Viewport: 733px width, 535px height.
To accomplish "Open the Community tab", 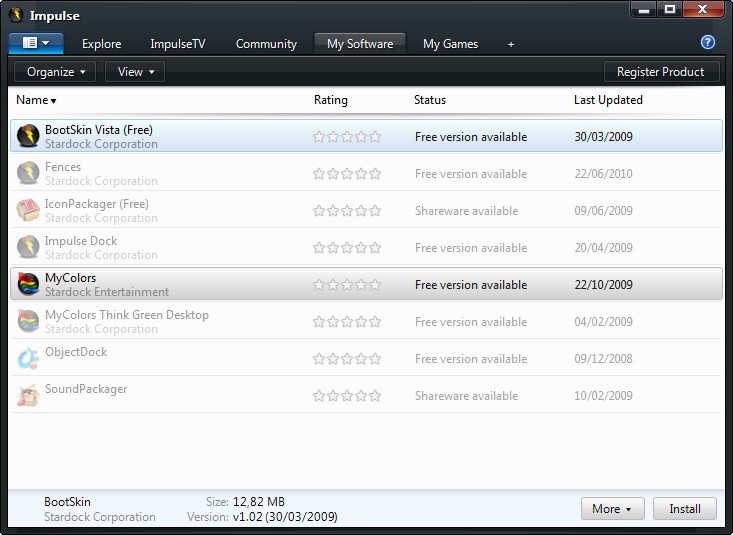I will click(x=266, y=44).
